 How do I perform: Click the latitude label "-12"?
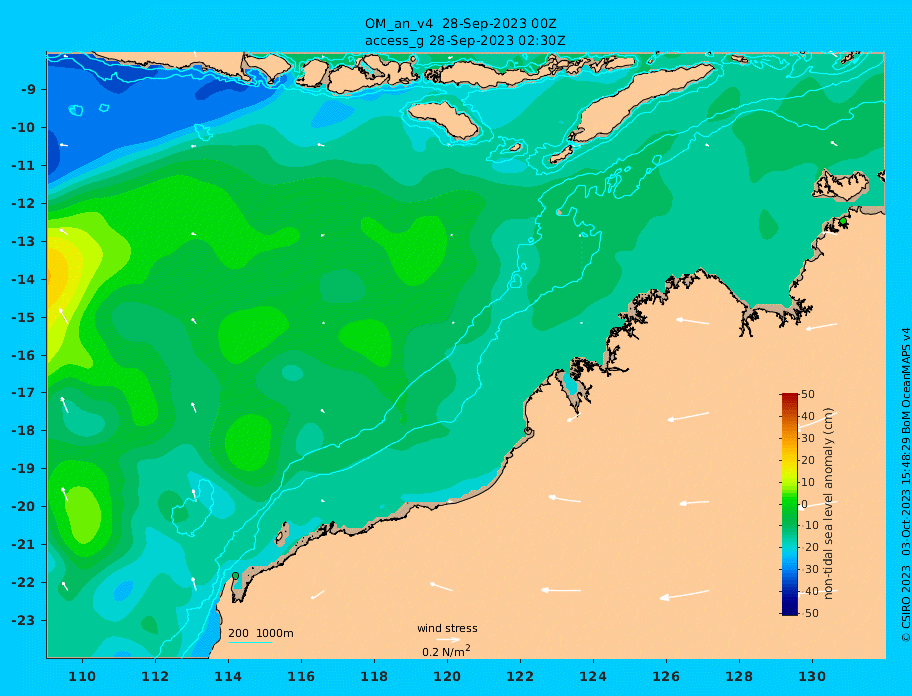point(24,204)
